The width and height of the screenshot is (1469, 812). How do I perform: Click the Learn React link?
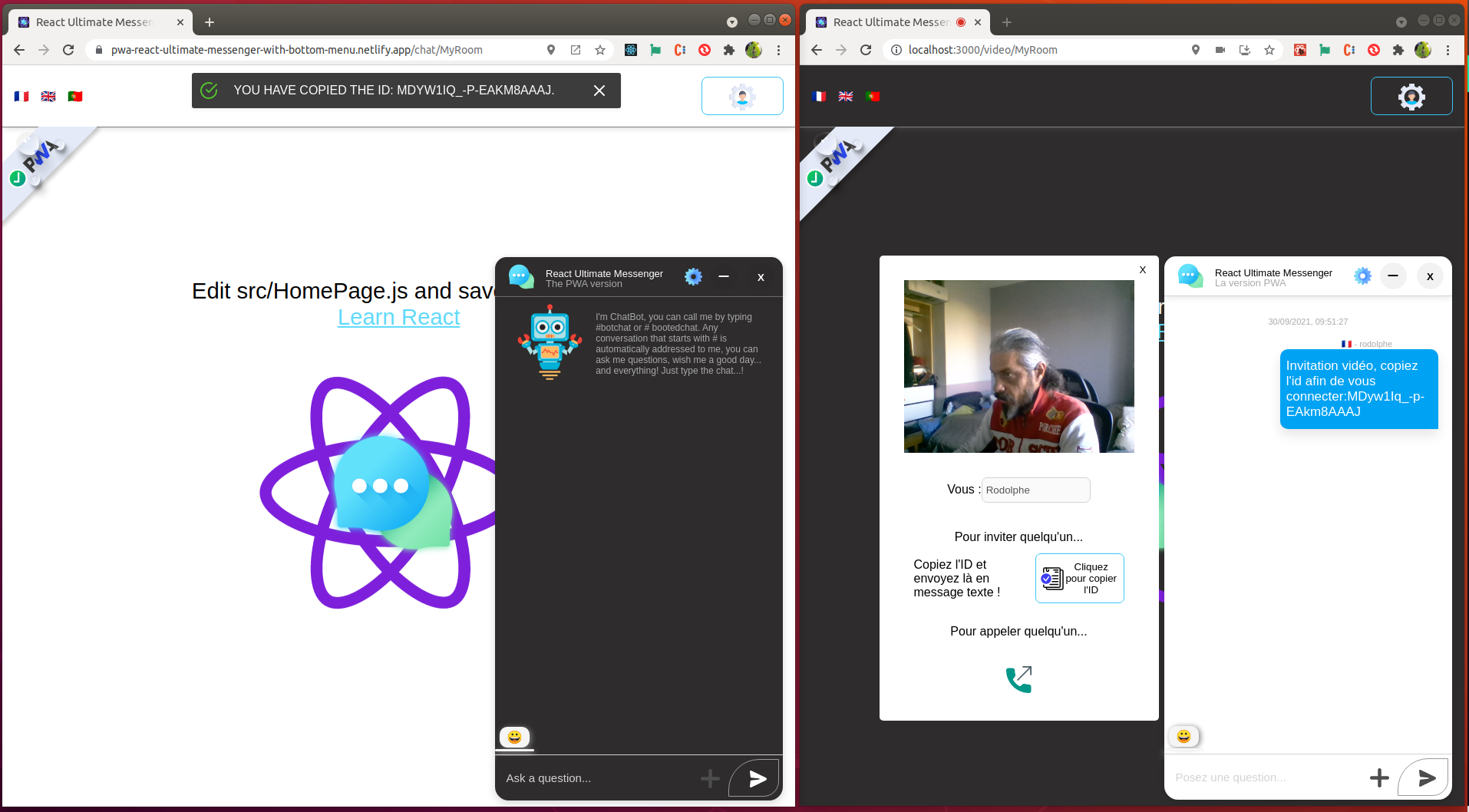tap(398, 317)
